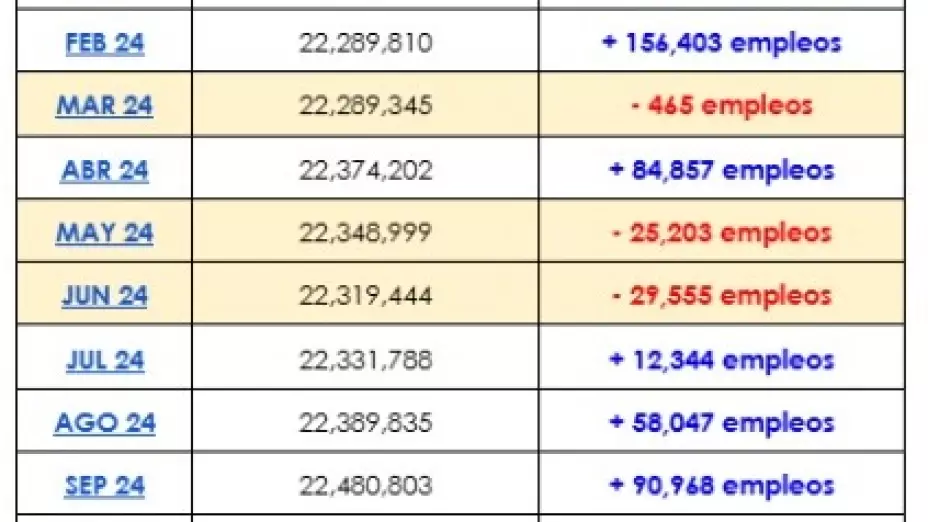Click the MAR 24 link
928x522 pixels.
tap(104, 106)
